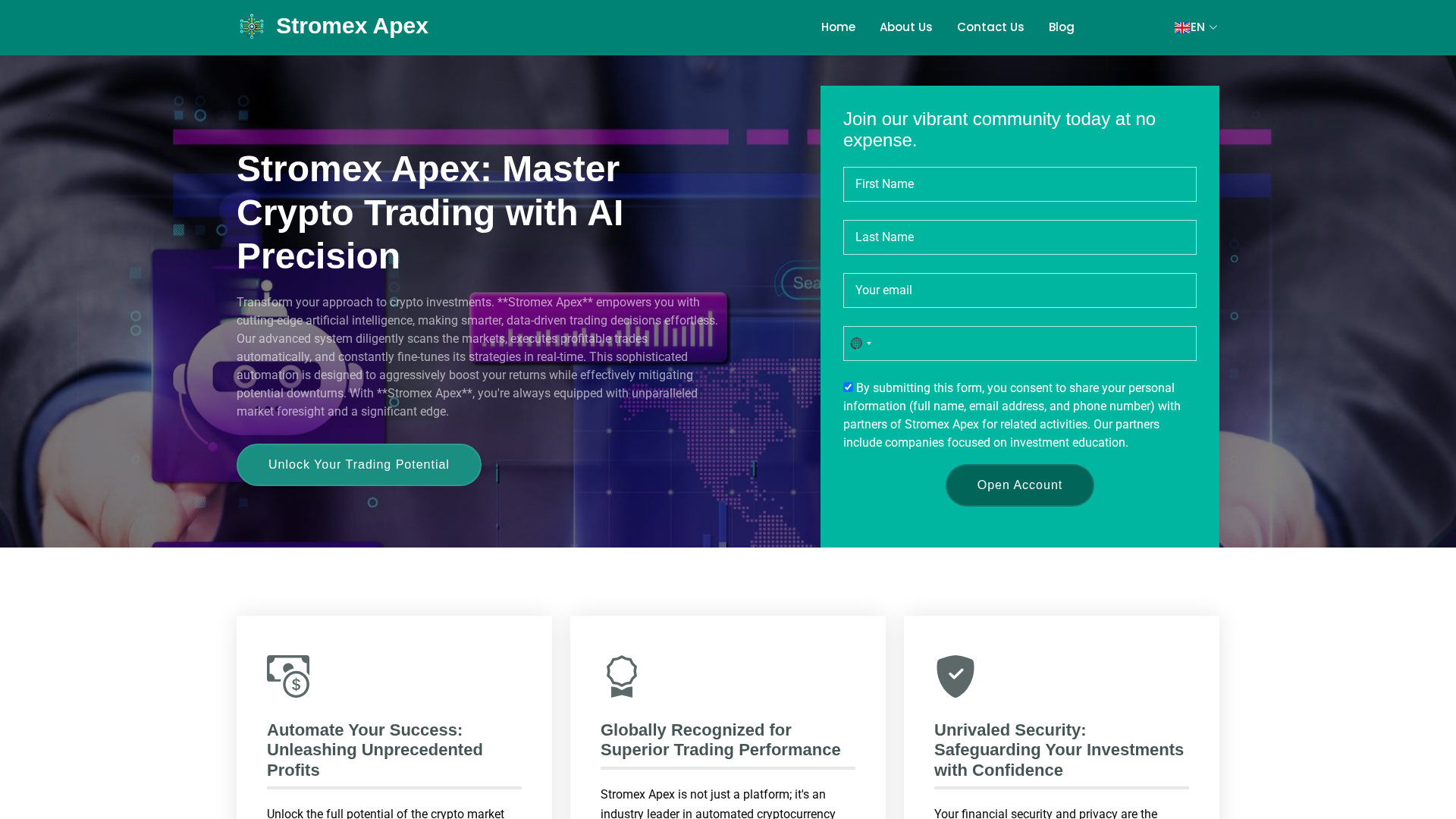1456x819 pixels.
Task: Click the Stromex Apex logo icon
Action: coord(252,27)
